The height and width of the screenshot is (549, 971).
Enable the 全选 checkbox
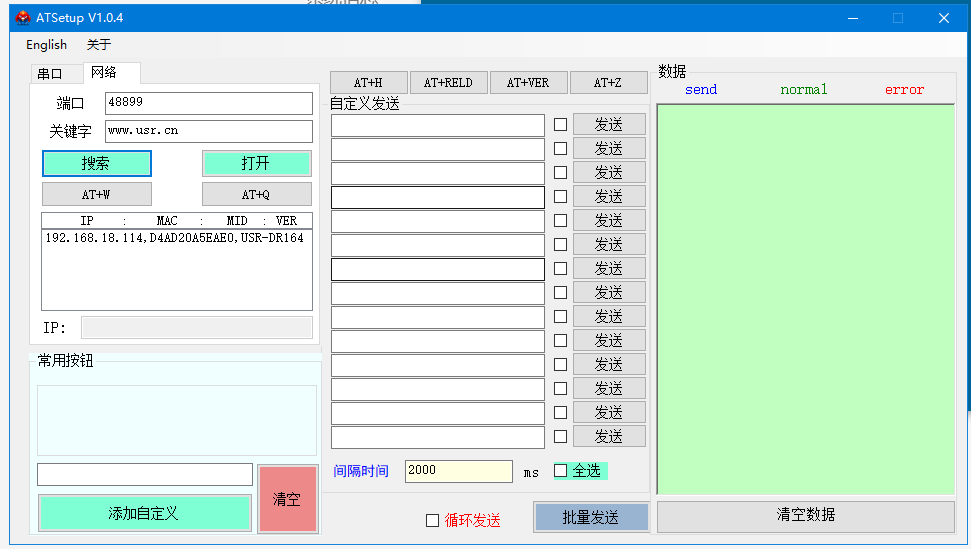561,470
